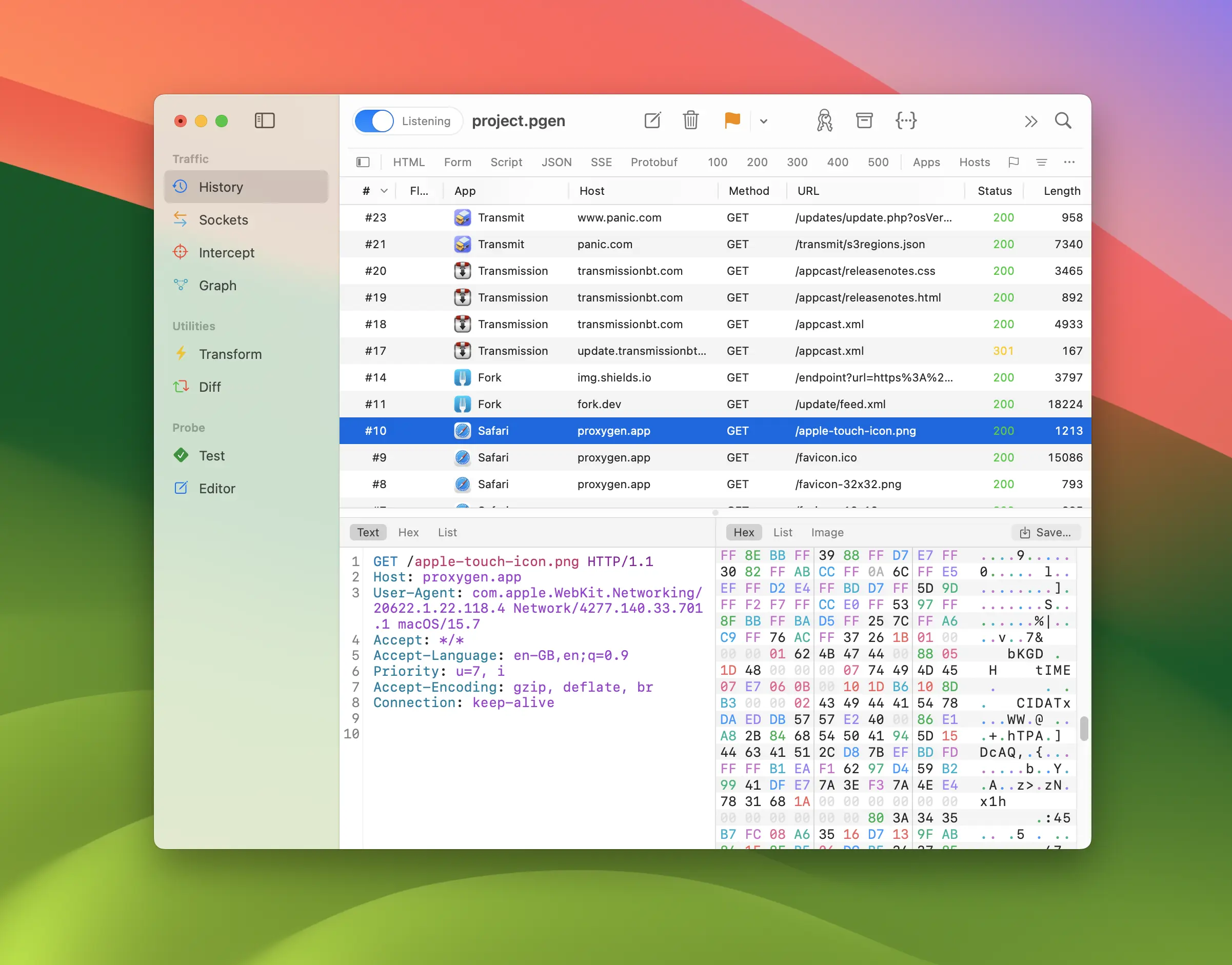The height and width of the screenshot is (965, 1232).
Task: Click the lines filter icon
Action: tap(1041, 162)
